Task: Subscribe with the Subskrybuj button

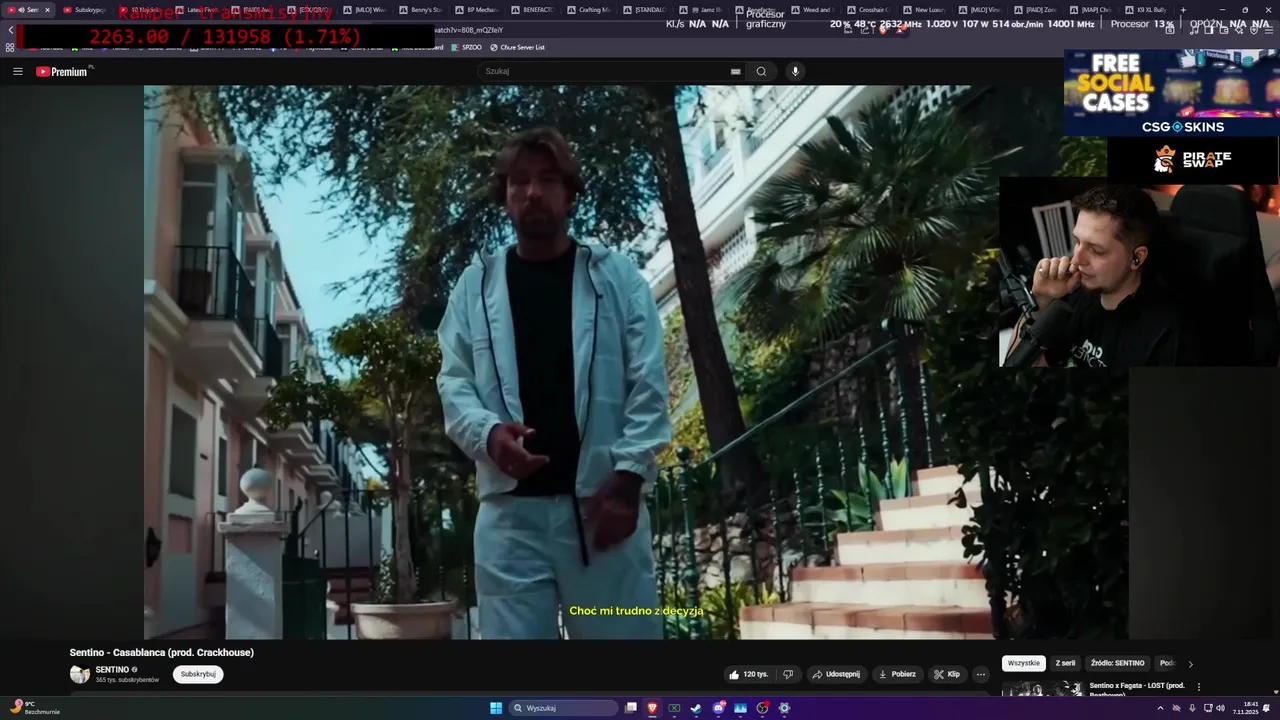Action: coord(198,674)
